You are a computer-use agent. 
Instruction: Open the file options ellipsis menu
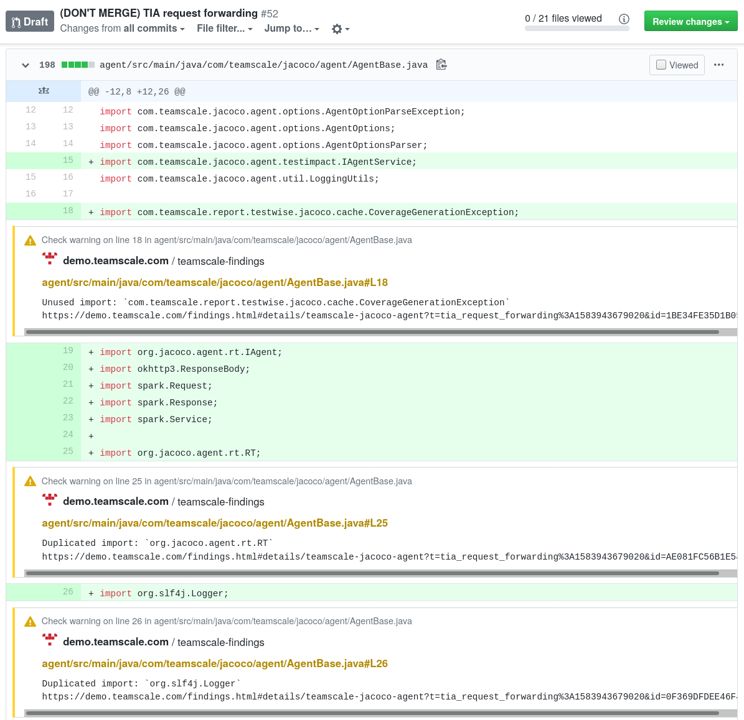pos(719,65)
